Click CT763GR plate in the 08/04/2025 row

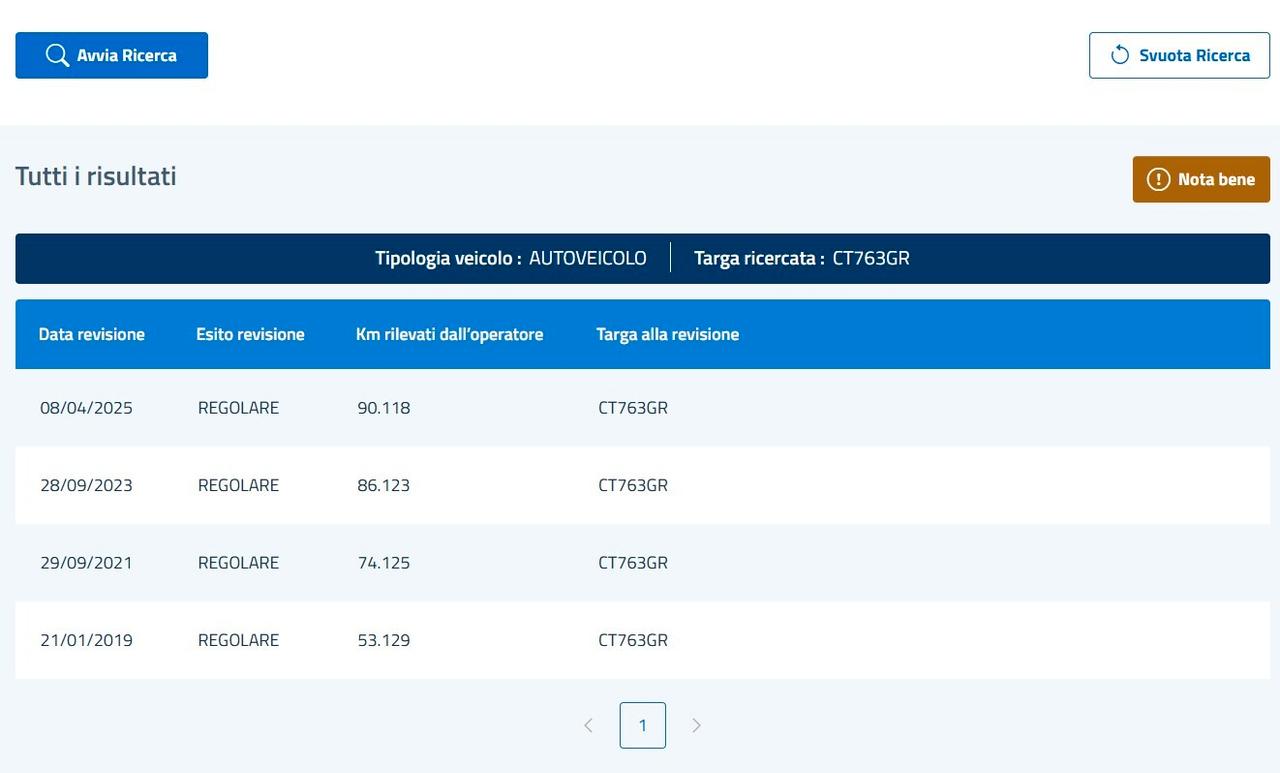[x=633, y=408]
